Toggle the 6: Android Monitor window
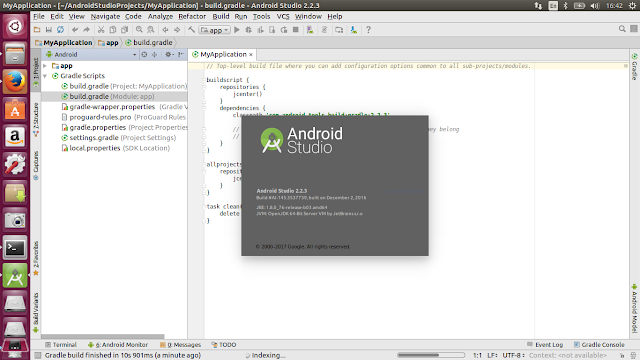This screenshot has width=640, height=360. [118, 344]
